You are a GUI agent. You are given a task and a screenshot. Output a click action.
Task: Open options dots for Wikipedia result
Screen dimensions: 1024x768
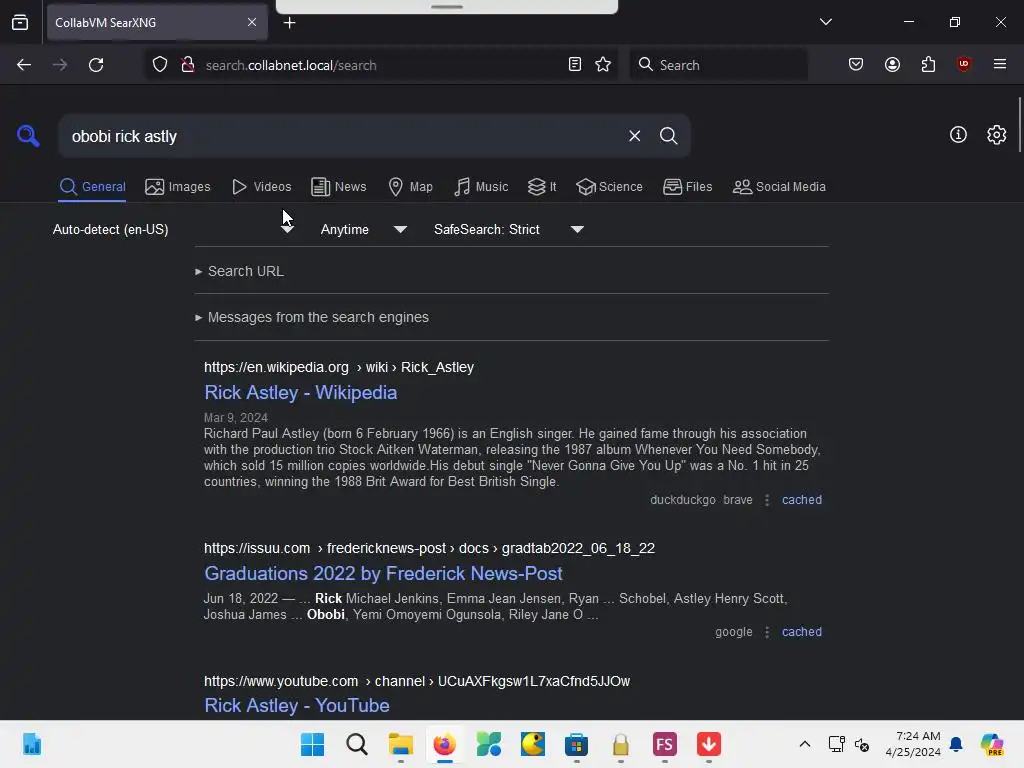[x=767, y=500]
